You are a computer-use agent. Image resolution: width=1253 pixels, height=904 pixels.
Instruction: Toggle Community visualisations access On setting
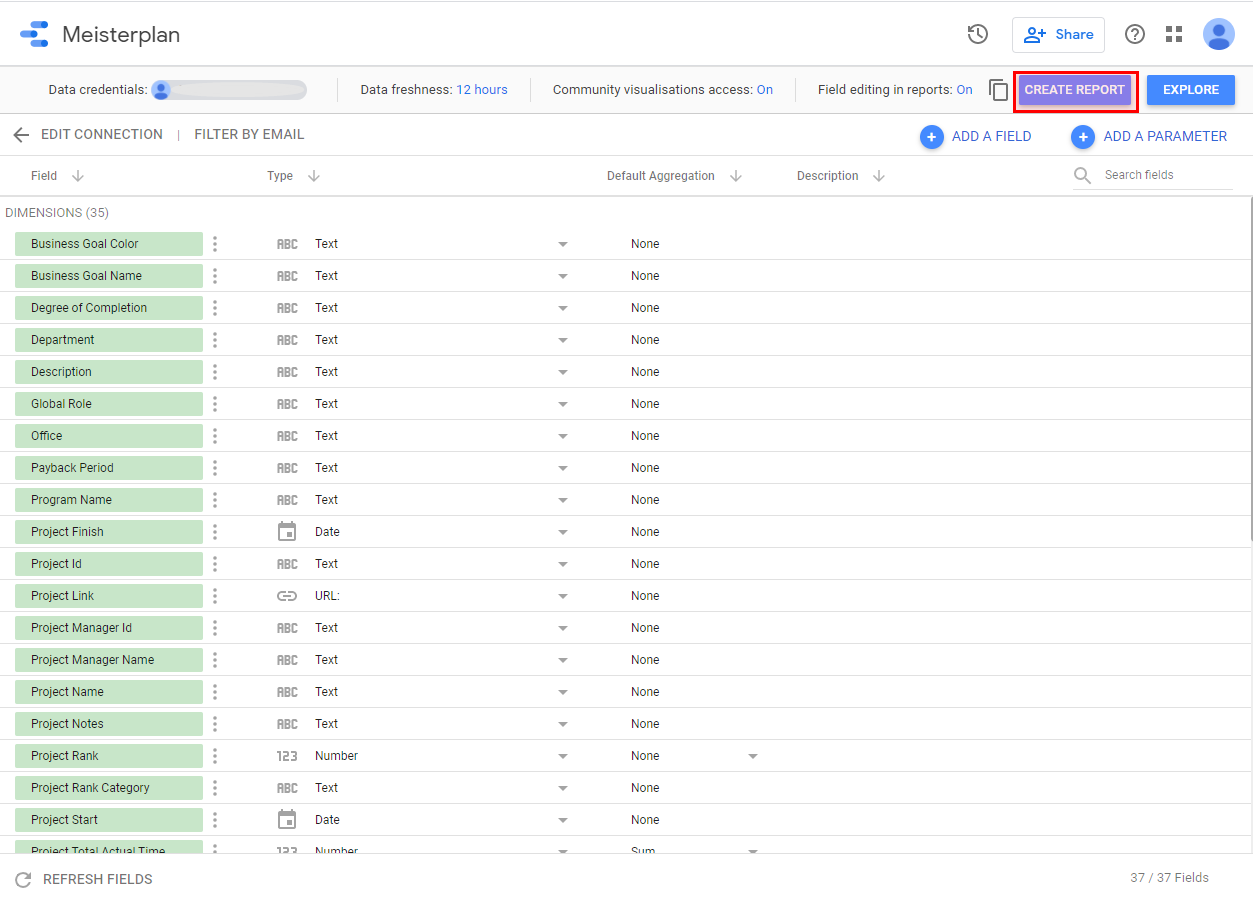tap(764, 90)
